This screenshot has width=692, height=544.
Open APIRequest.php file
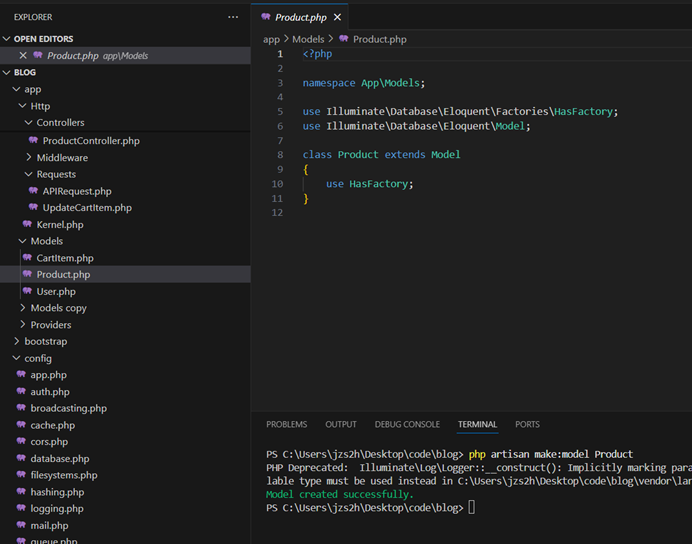pyautogui.click(x=77, y=191)
